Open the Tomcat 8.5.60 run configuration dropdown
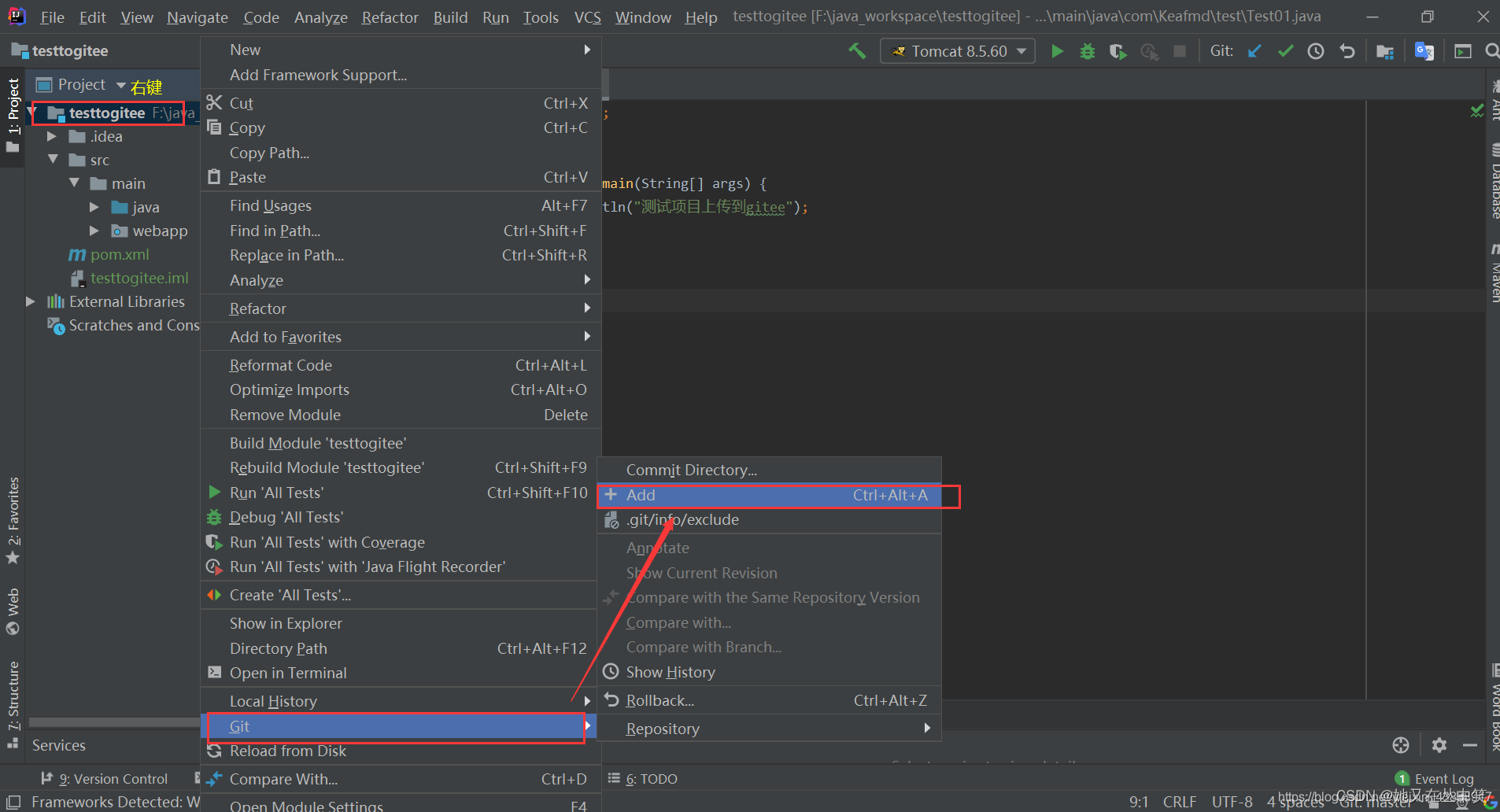The image size is (1500, 812). click(x=958, y=51)
